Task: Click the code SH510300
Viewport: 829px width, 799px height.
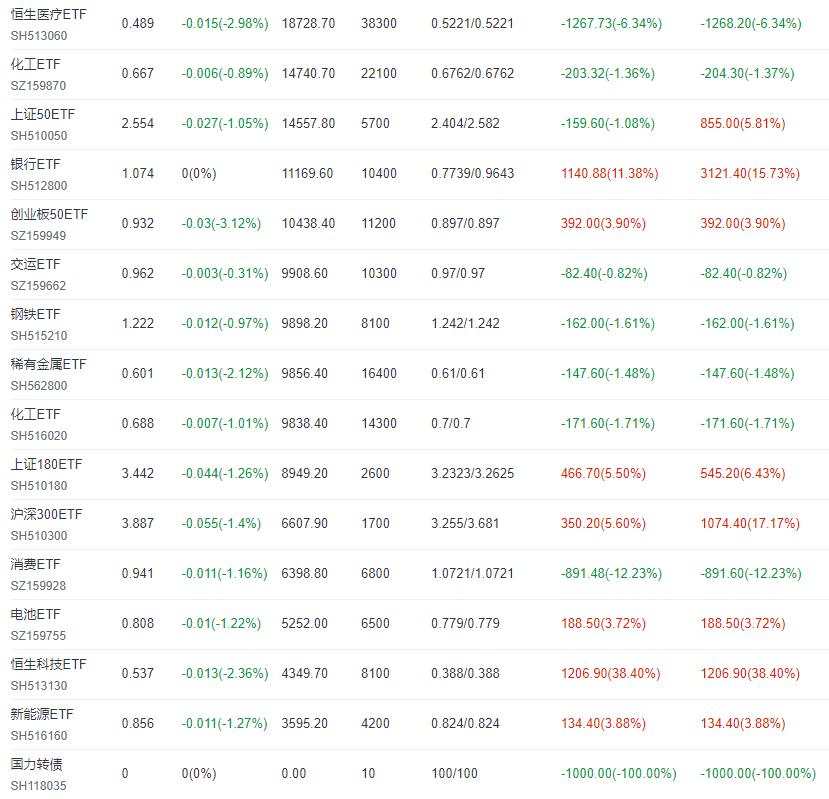Action: tap(39, 536)
